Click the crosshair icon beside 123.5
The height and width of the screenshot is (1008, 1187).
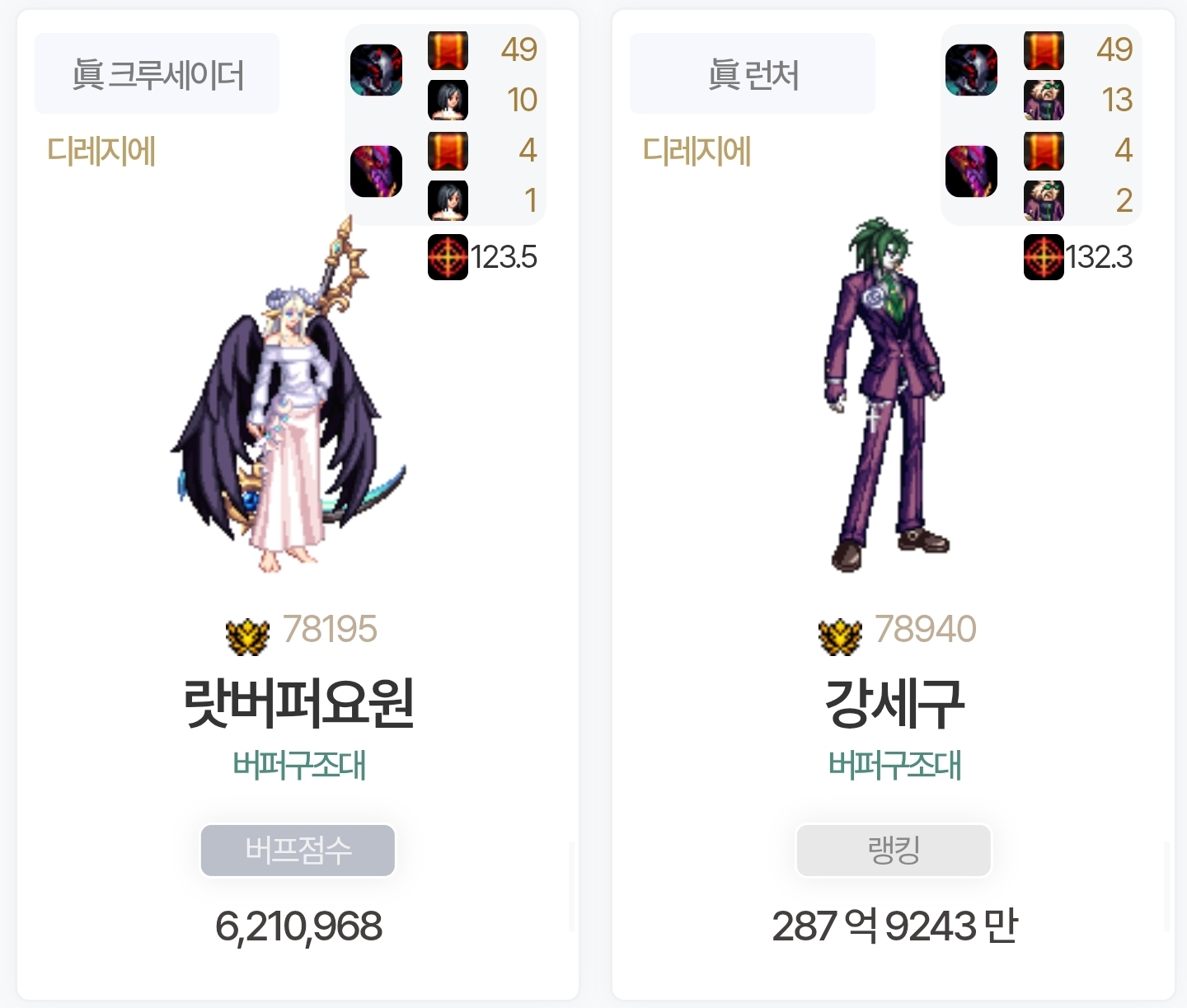click(x=448, y=257)
